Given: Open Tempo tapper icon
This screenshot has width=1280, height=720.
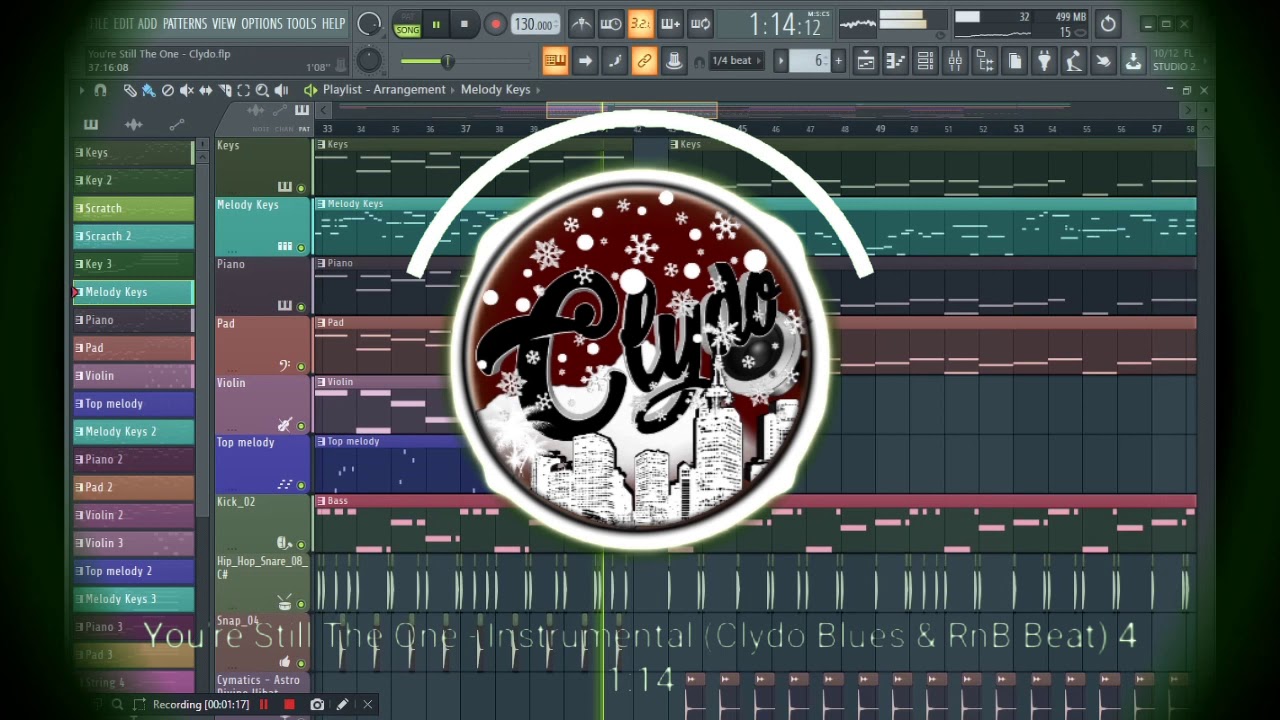Looking at the screenshot, I should click(x=1074, y=61).
